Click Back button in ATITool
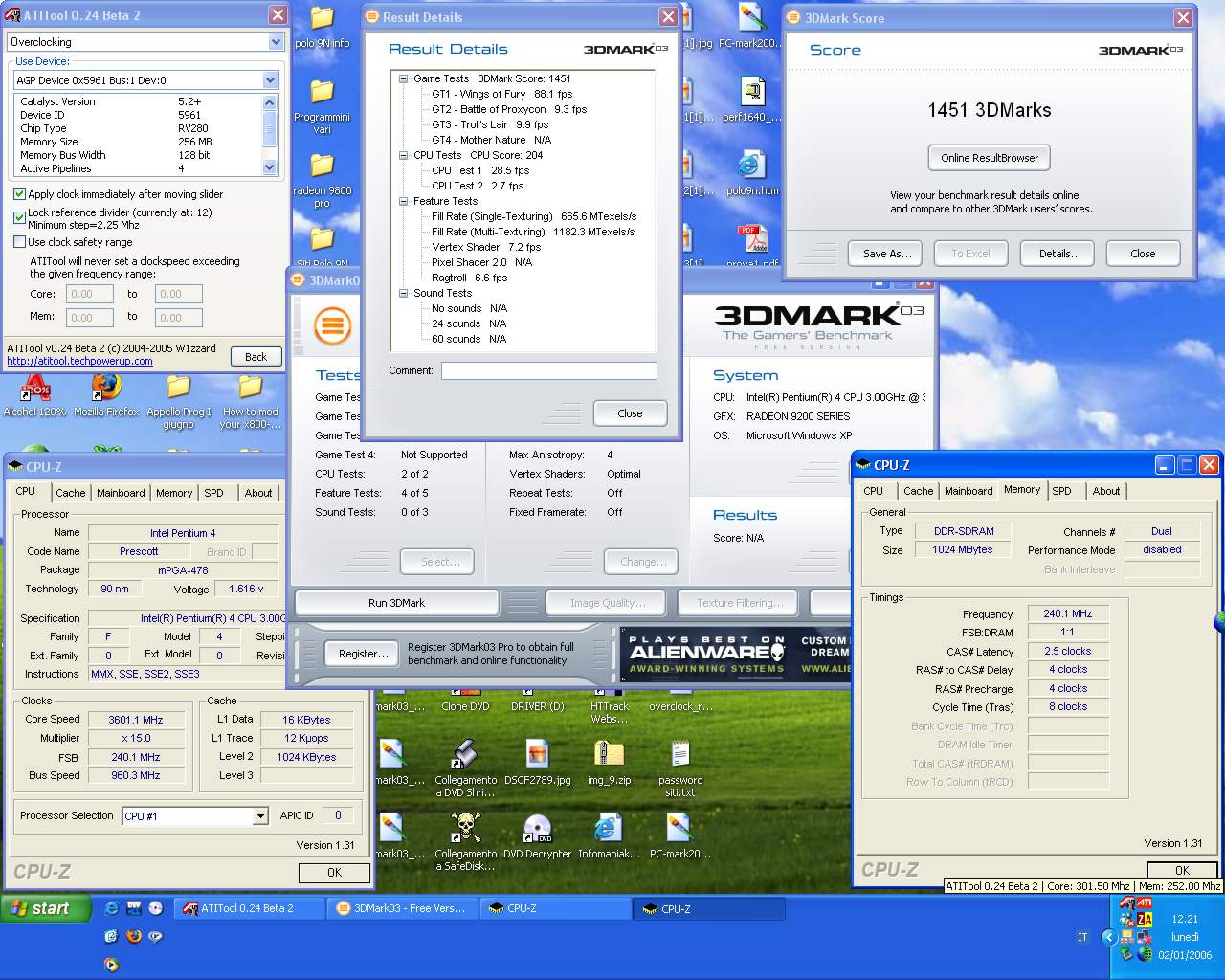The image size is (1225, 980). point(256,357)
